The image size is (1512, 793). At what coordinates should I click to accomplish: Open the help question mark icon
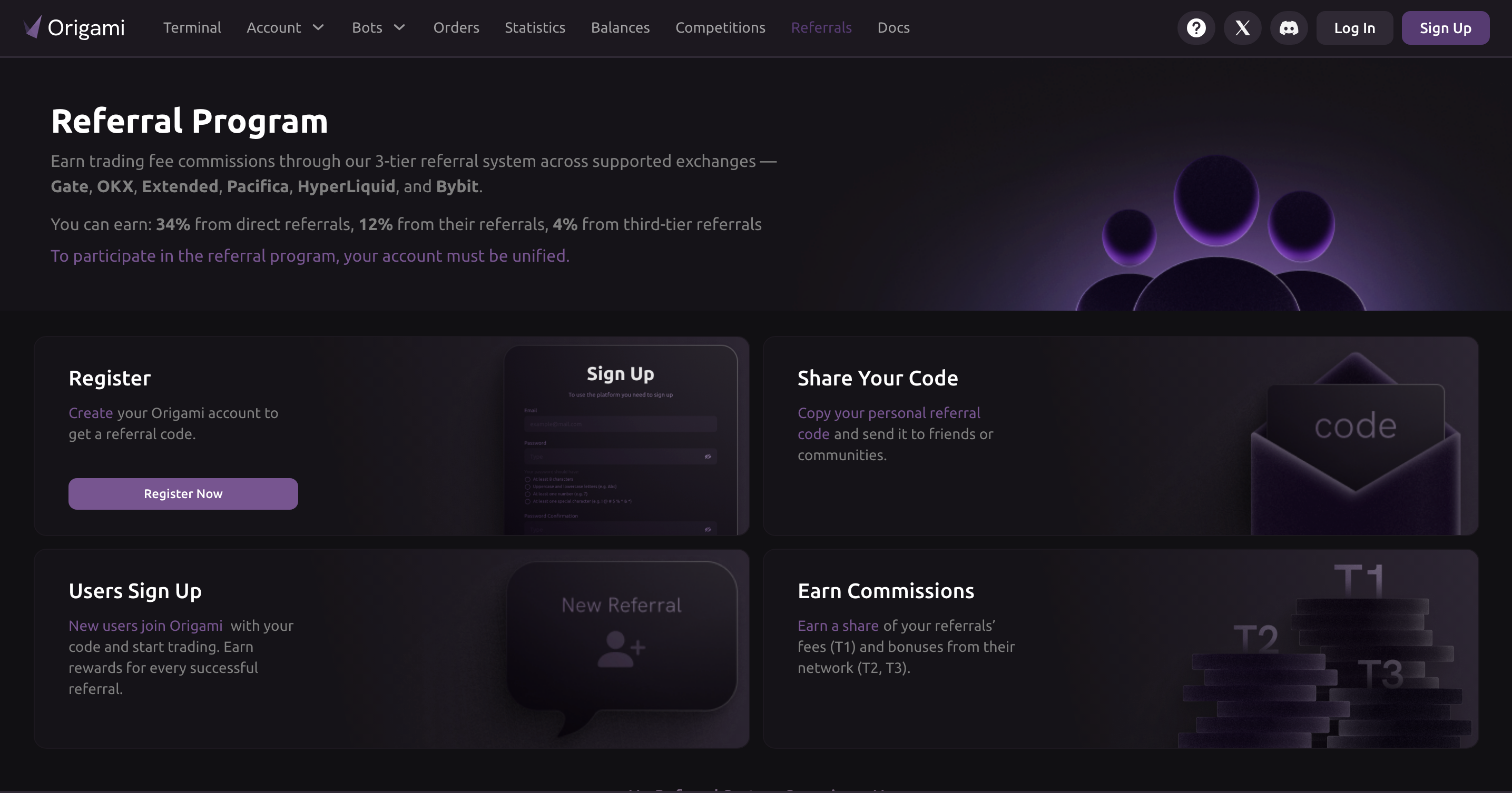(1195, 27)
